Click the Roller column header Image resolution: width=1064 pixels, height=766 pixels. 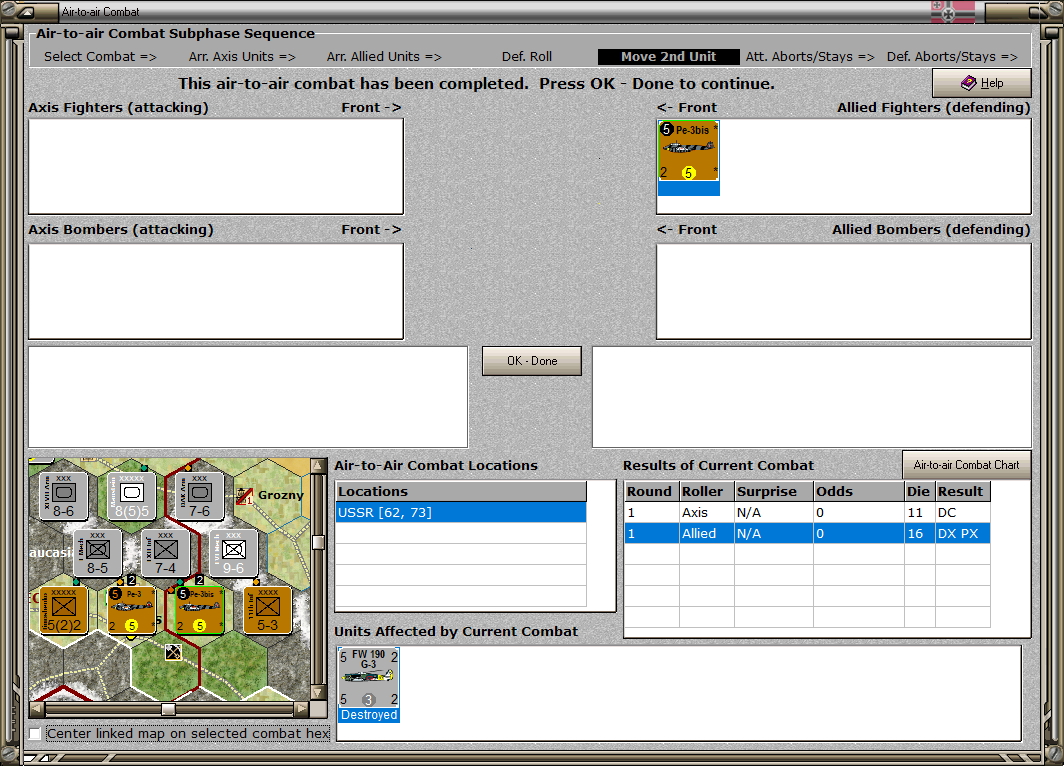point(706,491)
